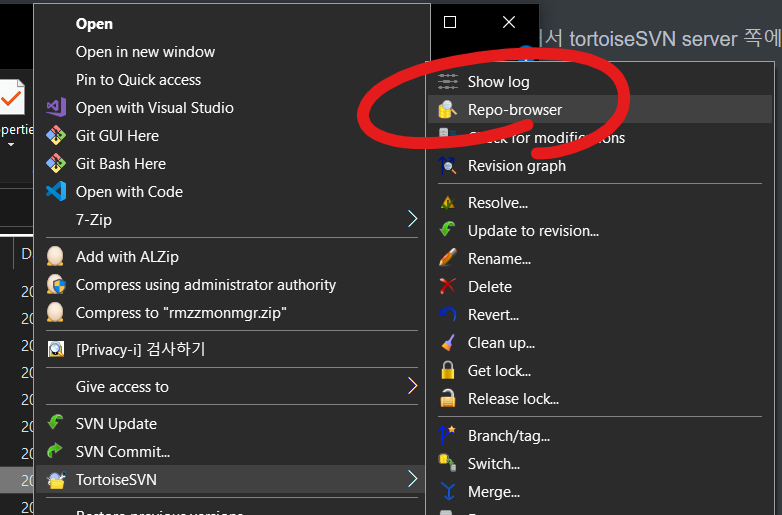
Task: Click the Update to revision arrow icon
Action: [447, 230]
